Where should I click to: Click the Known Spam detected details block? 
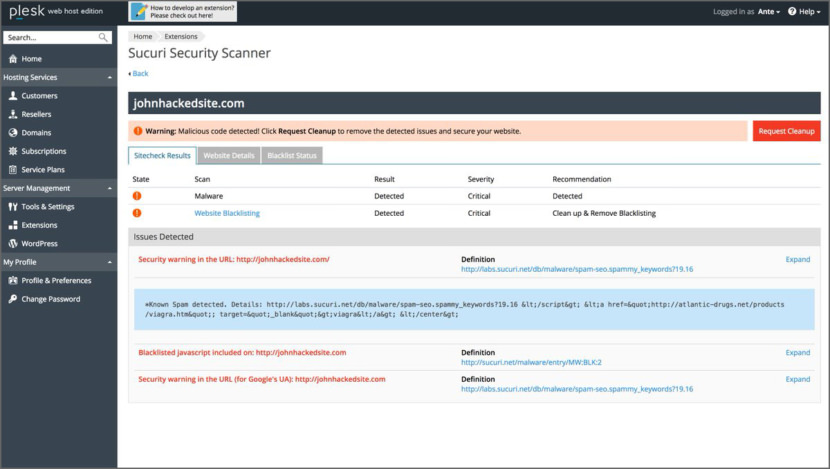click(x=474, y=310)
